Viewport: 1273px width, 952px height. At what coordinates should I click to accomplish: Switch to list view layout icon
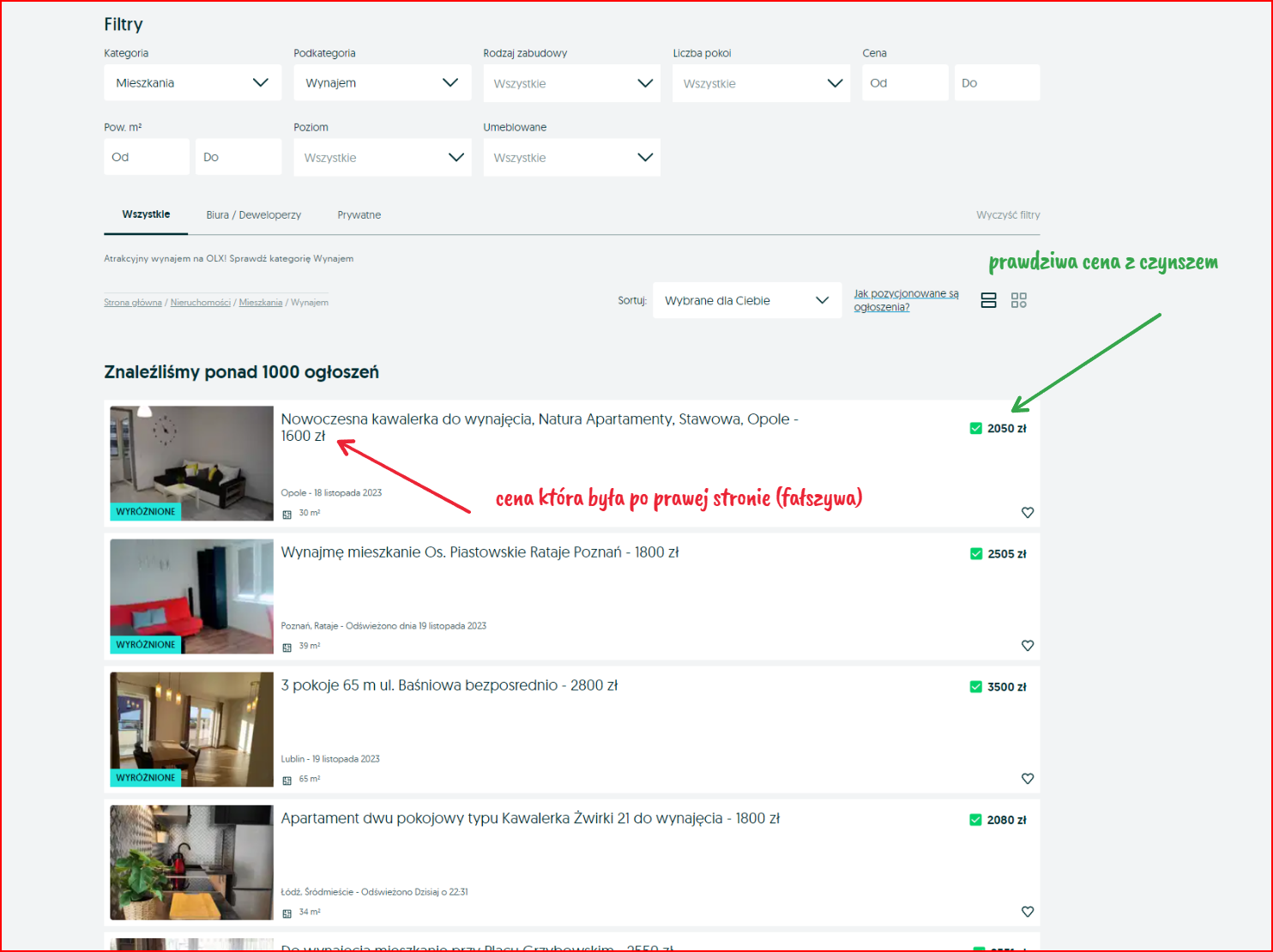click(x=988, y=300)
